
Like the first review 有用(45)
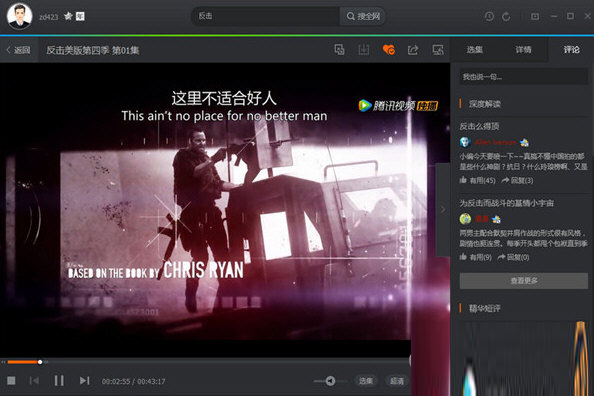[477, 180]
